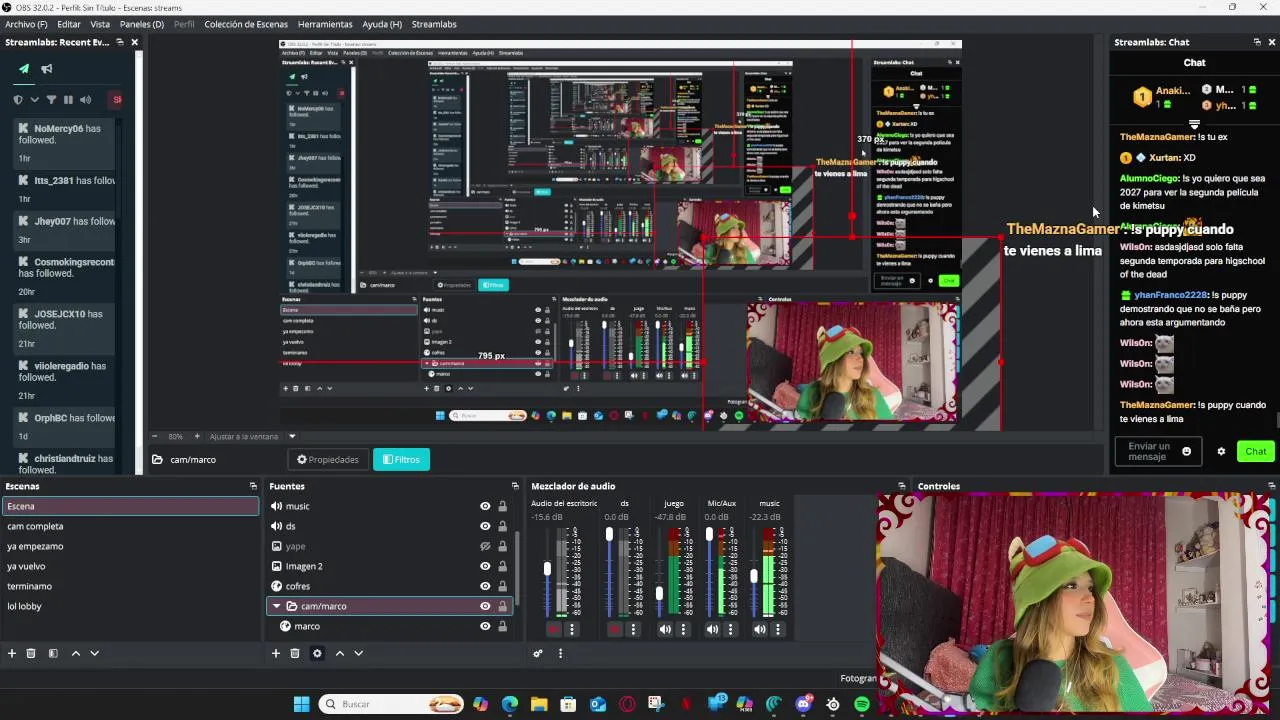
Task: Open the megaphone tab in Recent Events
Action: click(47, 69)
